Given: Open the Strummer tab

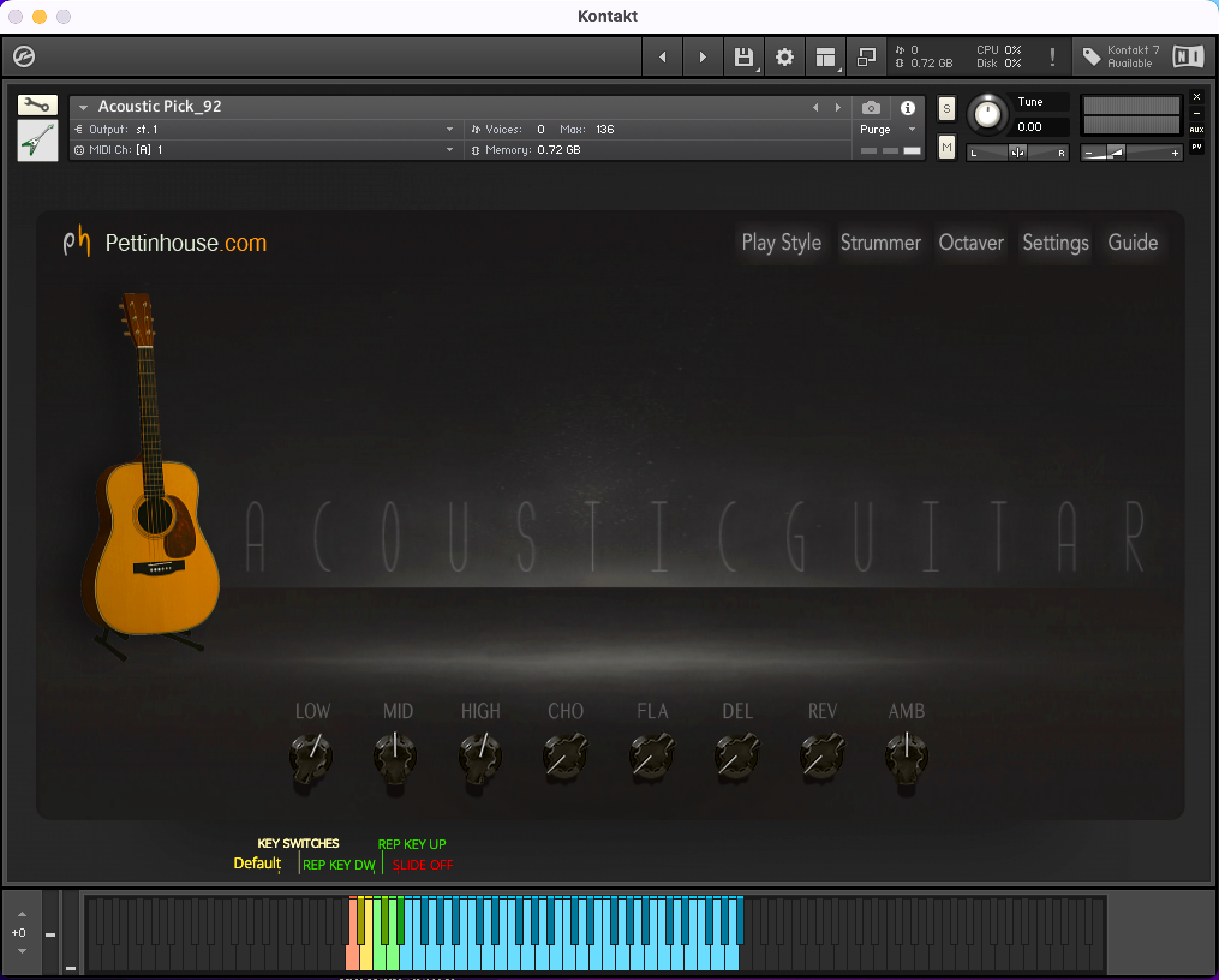Looking at the screenshot, I should [x=880, y=243].
